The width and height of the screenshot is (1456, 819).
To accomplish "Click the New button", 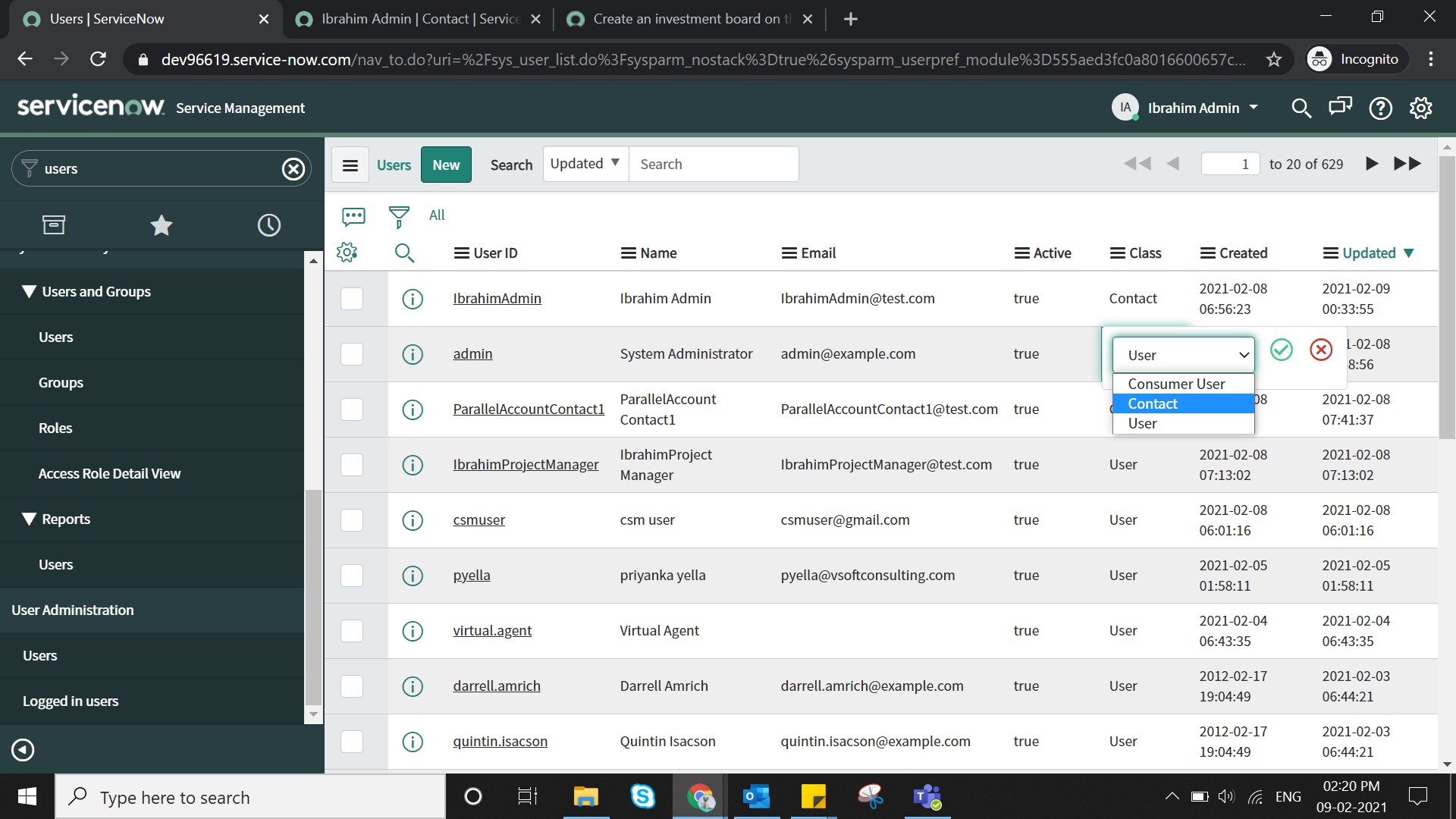I will pyautogui.click(x=446, y=165).
